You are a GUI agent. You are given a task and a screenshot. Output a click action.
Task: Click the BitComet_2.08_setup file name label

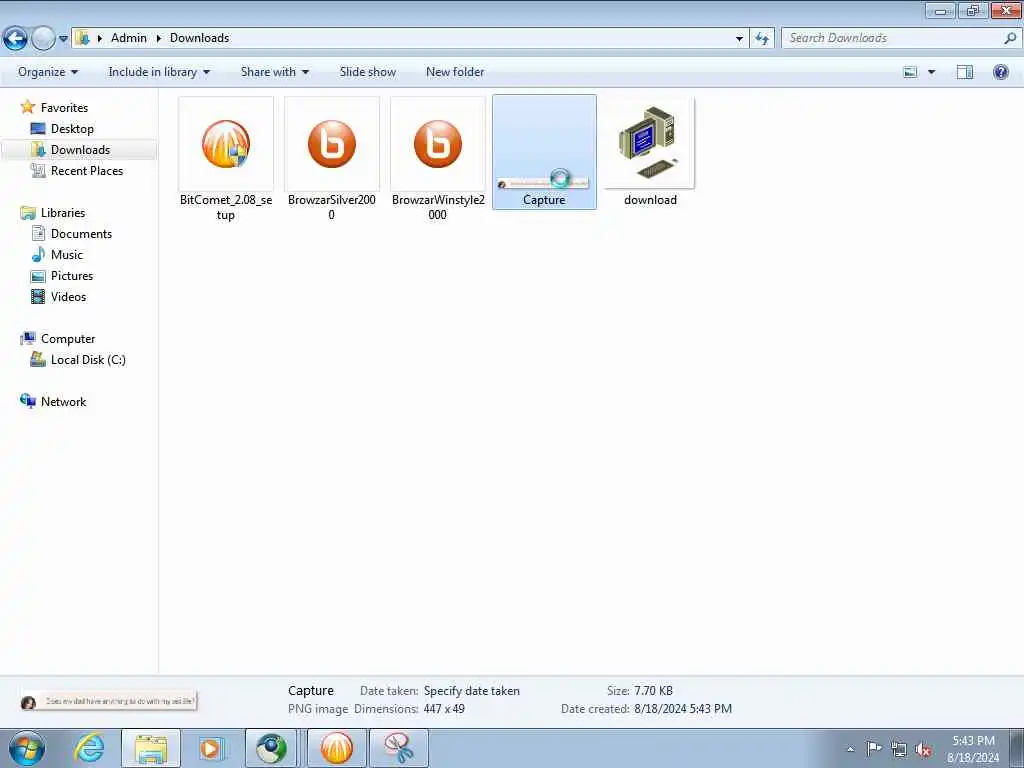click(x=225, y=207)
